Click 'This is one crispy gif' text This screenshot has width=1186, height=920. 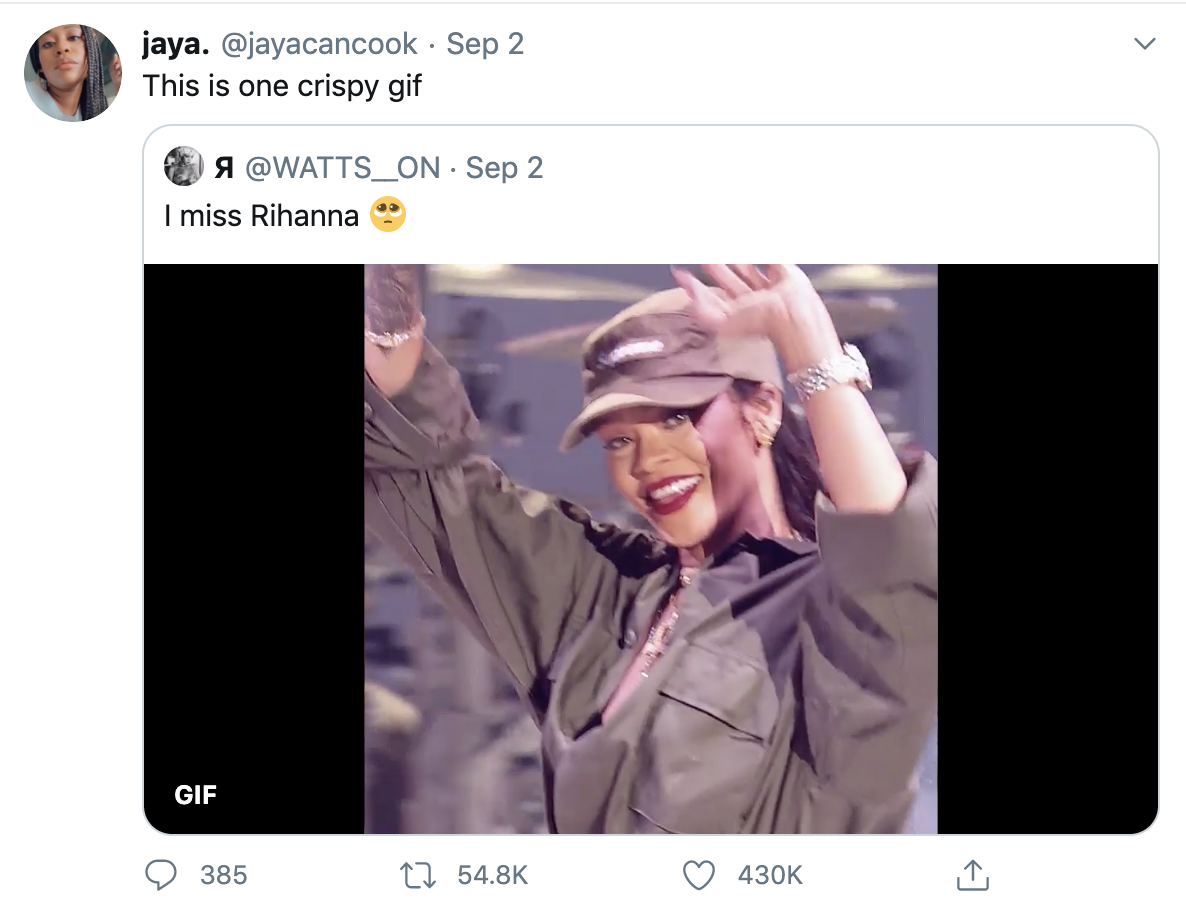282,86
